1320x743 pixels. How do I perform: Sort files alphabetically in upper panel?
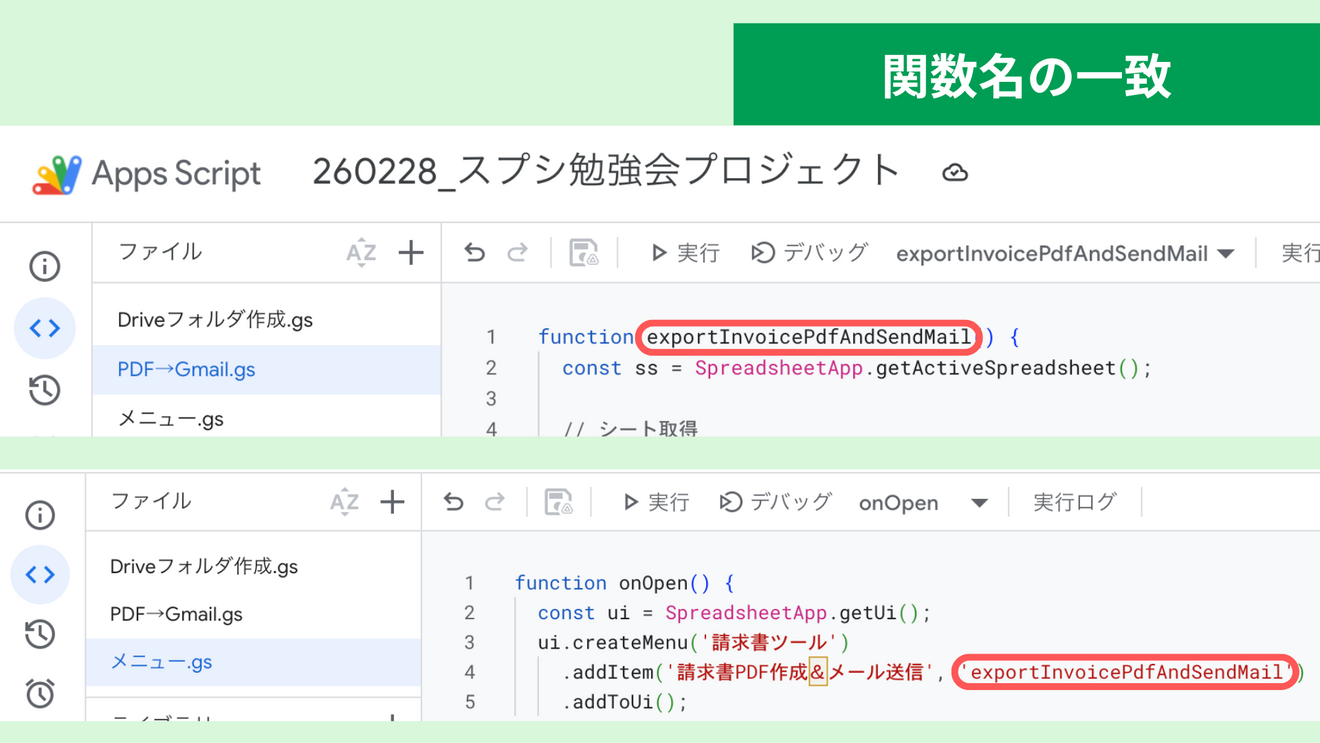click(361, 253)
